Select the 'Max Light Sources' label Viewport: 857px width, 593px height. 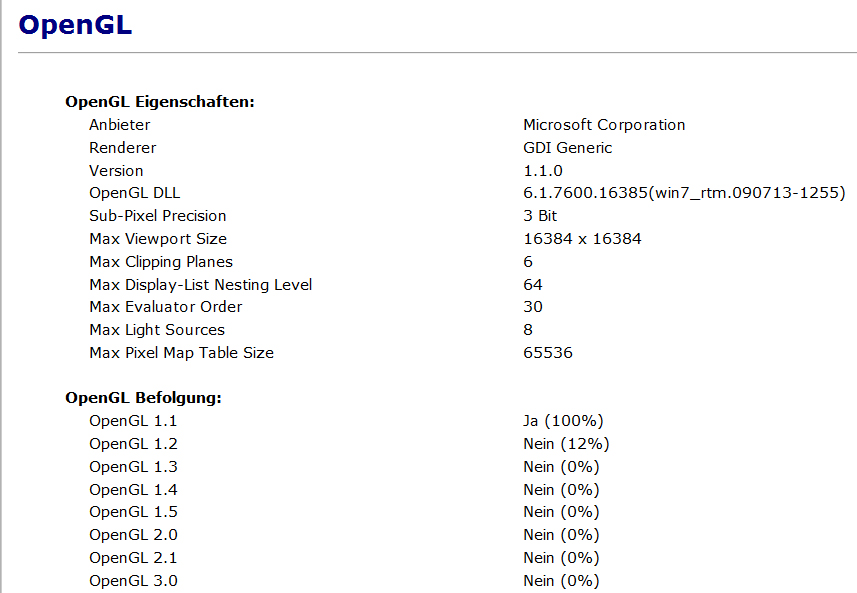tap(157, 330)
